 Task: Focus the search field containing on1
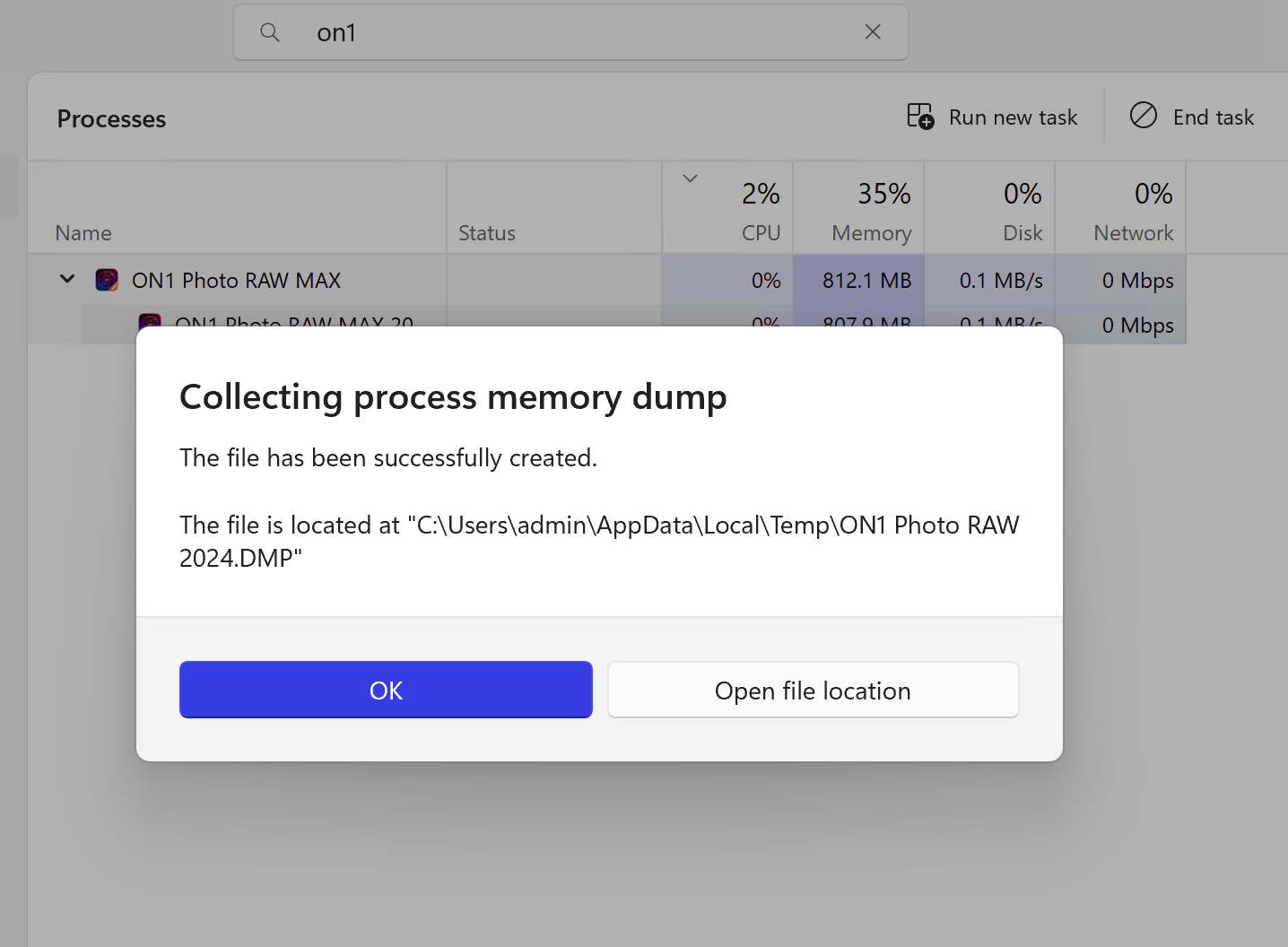(570, 32)
